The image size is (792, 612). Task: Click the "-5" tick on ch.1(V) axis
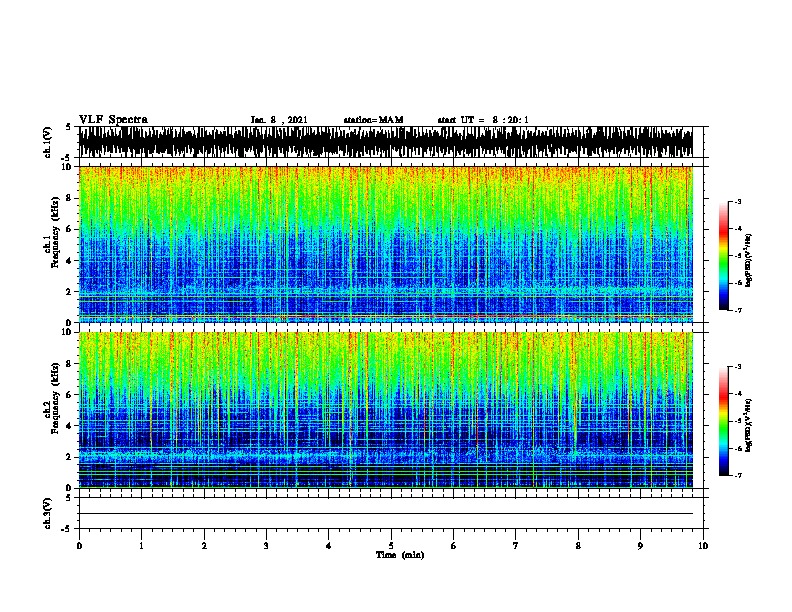click(67, 158)
